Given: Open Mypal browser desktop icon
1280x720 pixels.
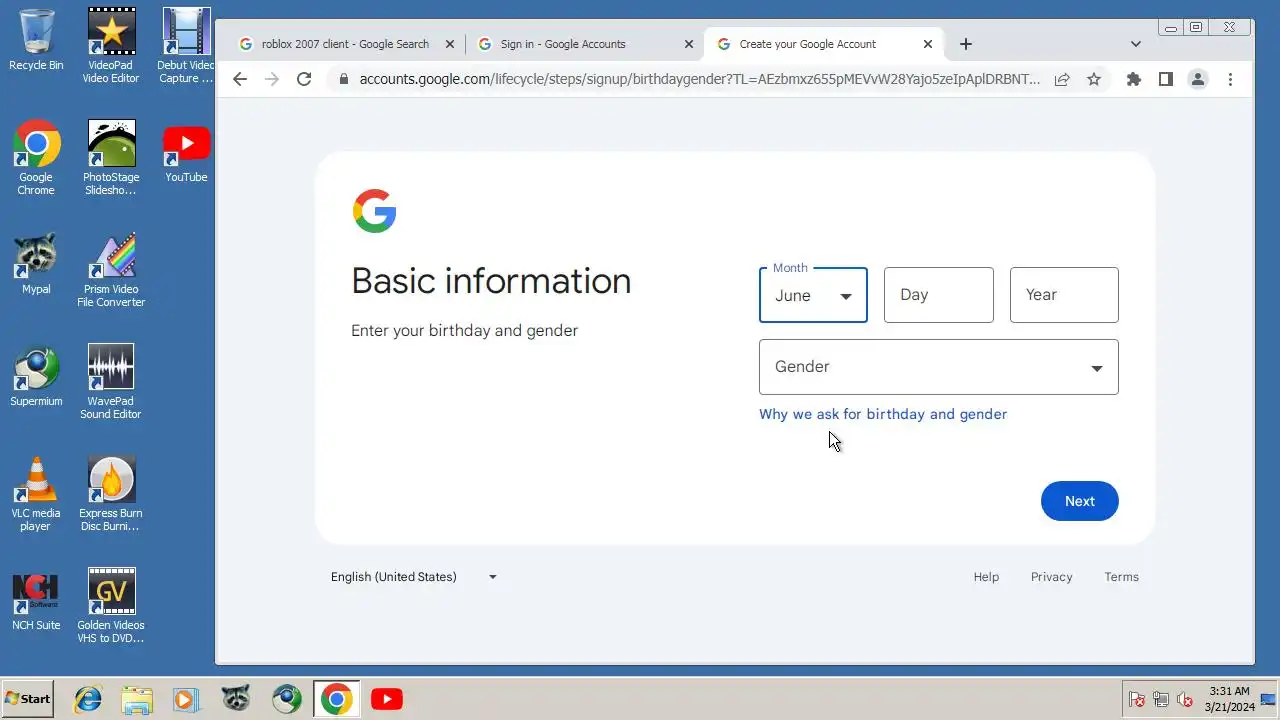Looking at the screenshot, I should (36, 264).
